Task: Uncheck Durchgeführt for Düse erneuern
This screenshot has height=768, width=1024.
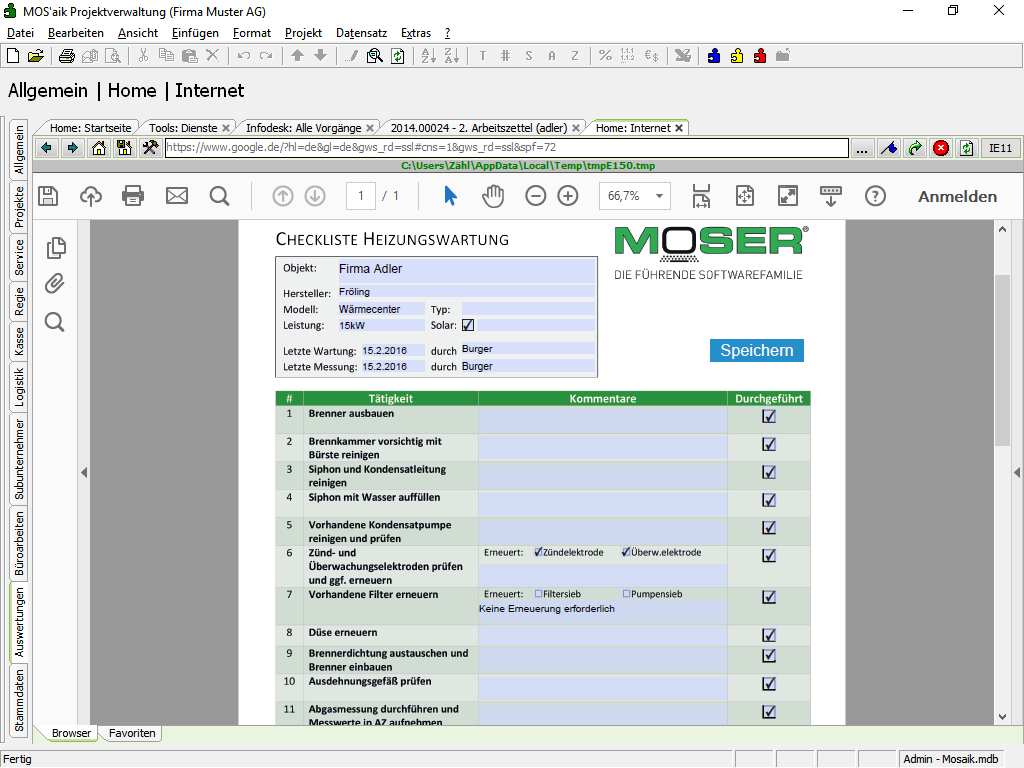Action: click(769, 635)
